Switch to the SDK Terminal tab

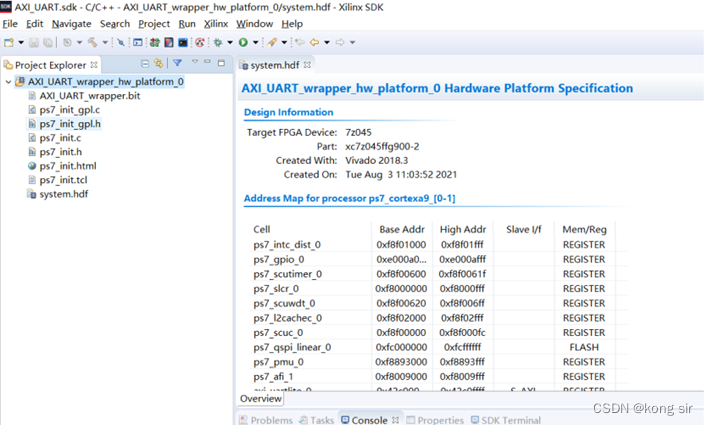(x=506, y=420)
